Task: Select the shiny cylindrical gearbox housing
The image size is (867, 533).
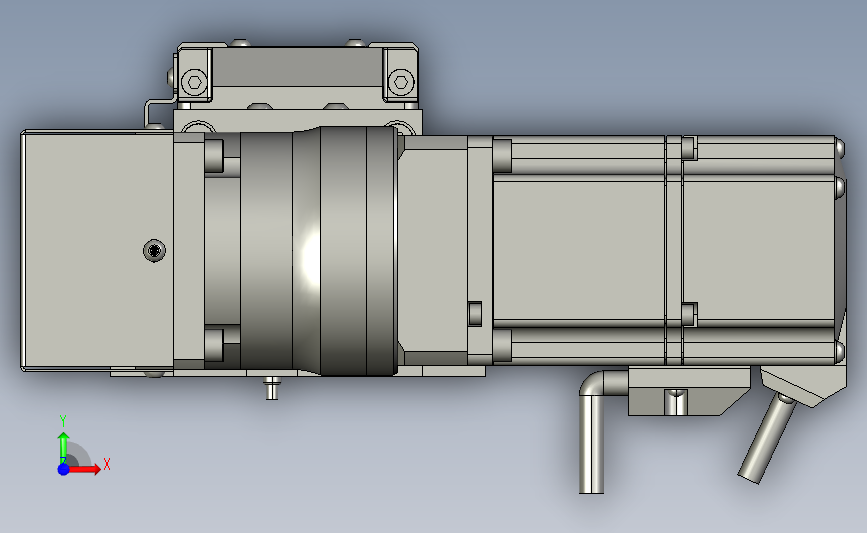Action: click(x=318, y=251)
